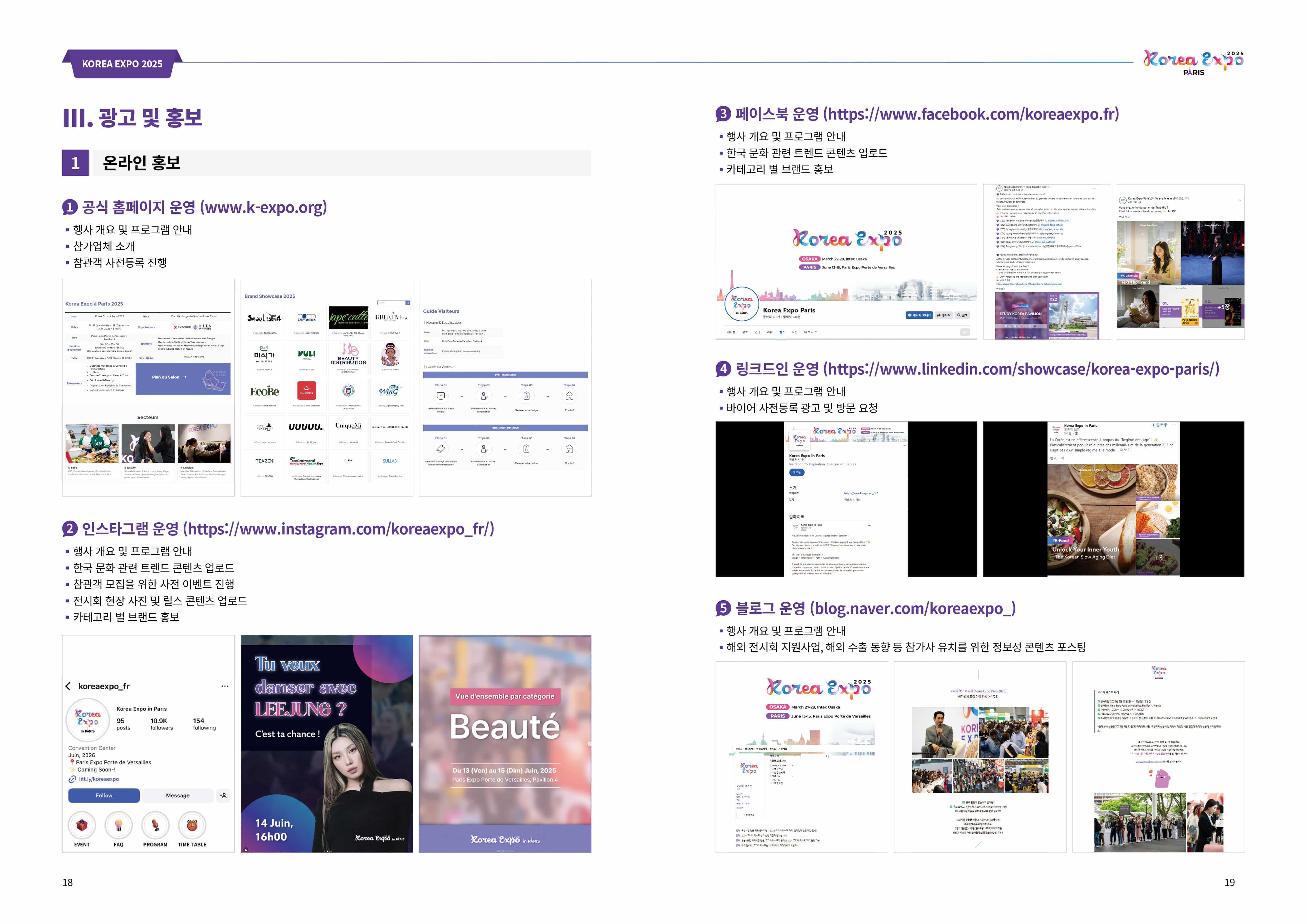Open litt.ly/koreaexpo bio link
The image size is (1307, 924).
coord(99,779)
